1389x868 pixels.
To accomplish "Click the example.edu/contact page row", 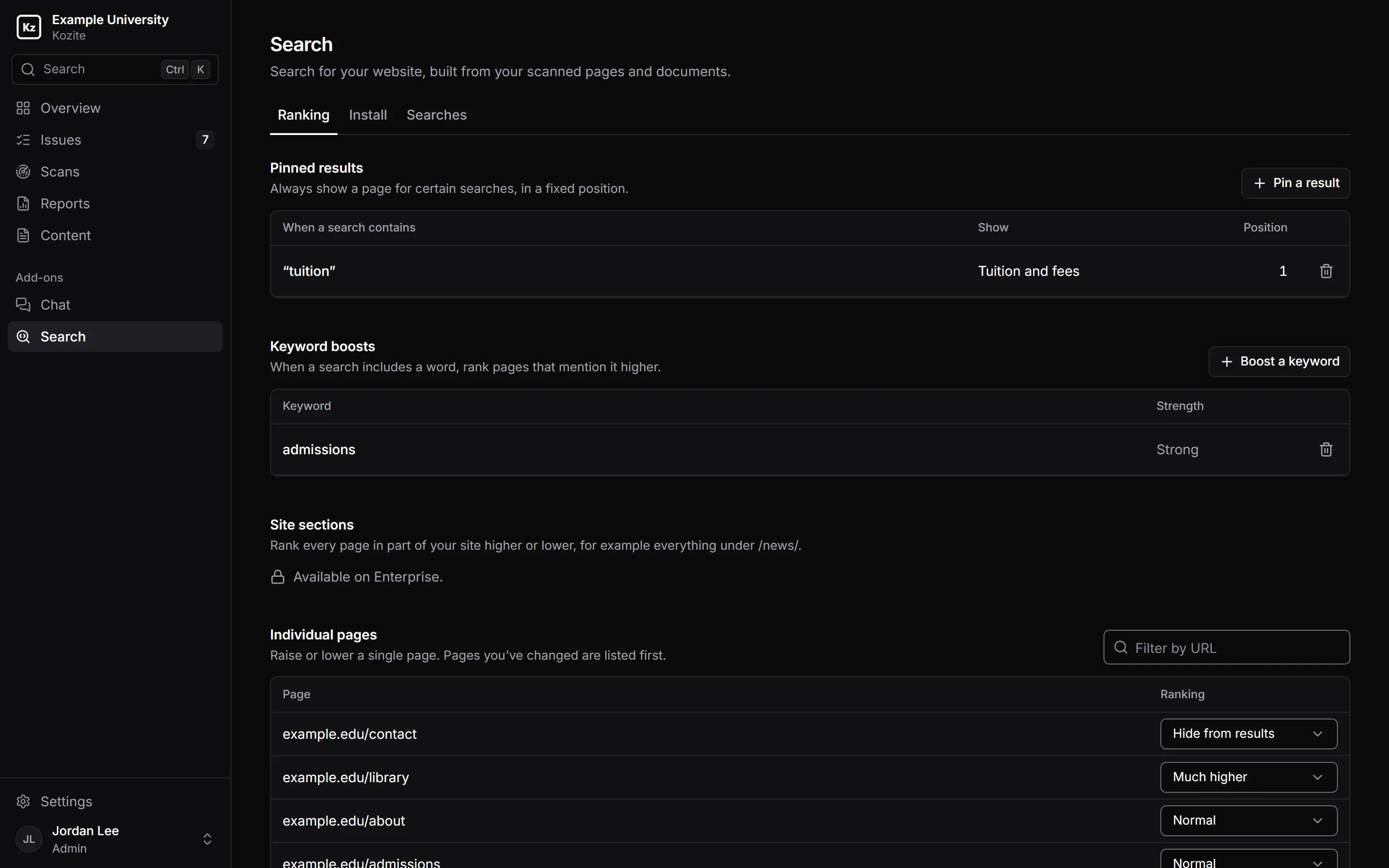I will (x=810, y=733).
